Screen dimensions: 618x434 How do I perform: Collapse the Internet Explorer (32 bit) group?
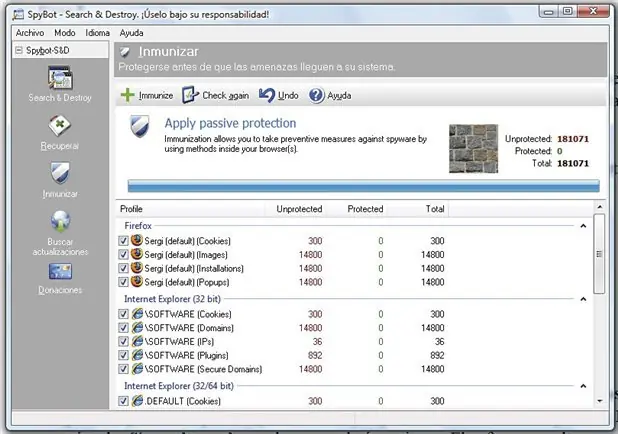(583, 299)
